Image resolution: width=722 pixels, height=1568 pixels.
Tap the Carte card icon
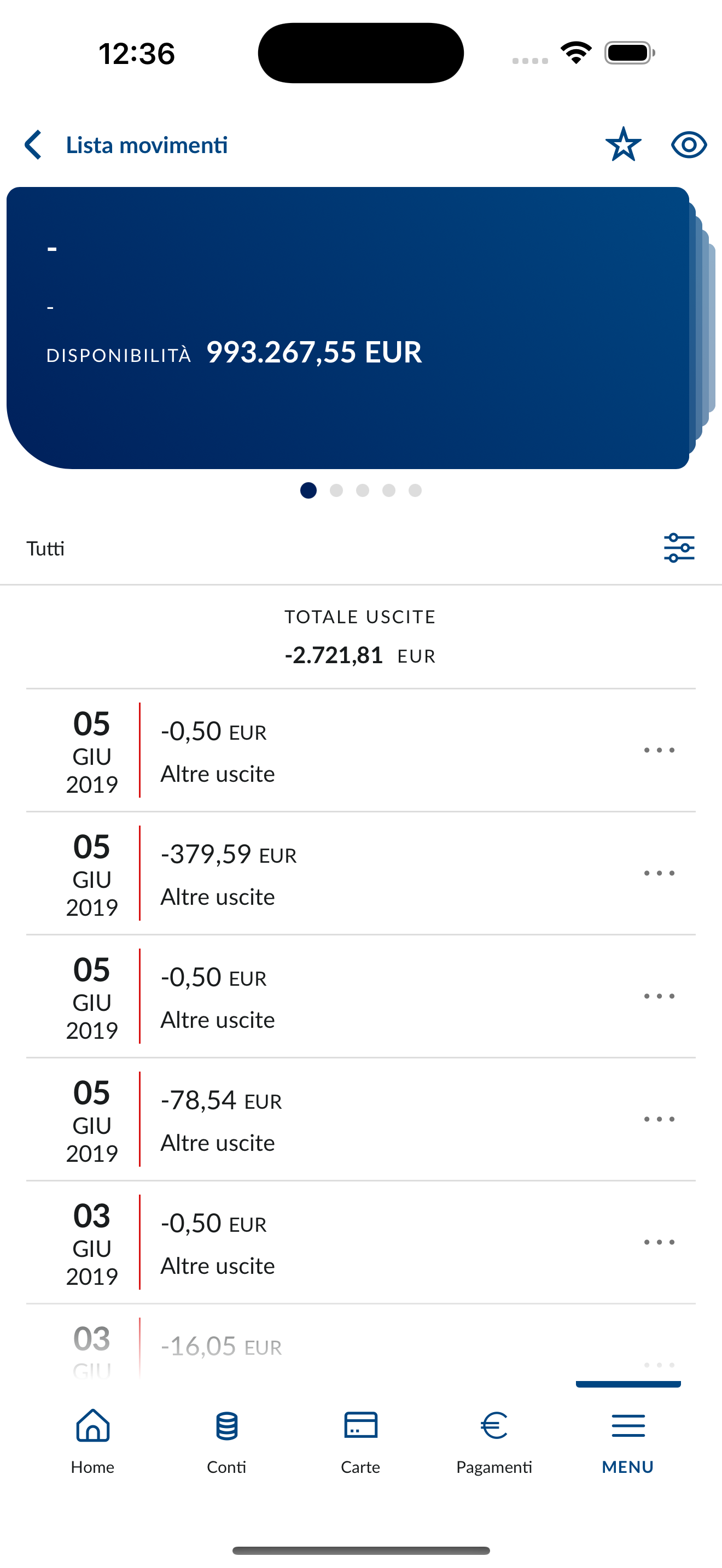tap(360, 1425)
